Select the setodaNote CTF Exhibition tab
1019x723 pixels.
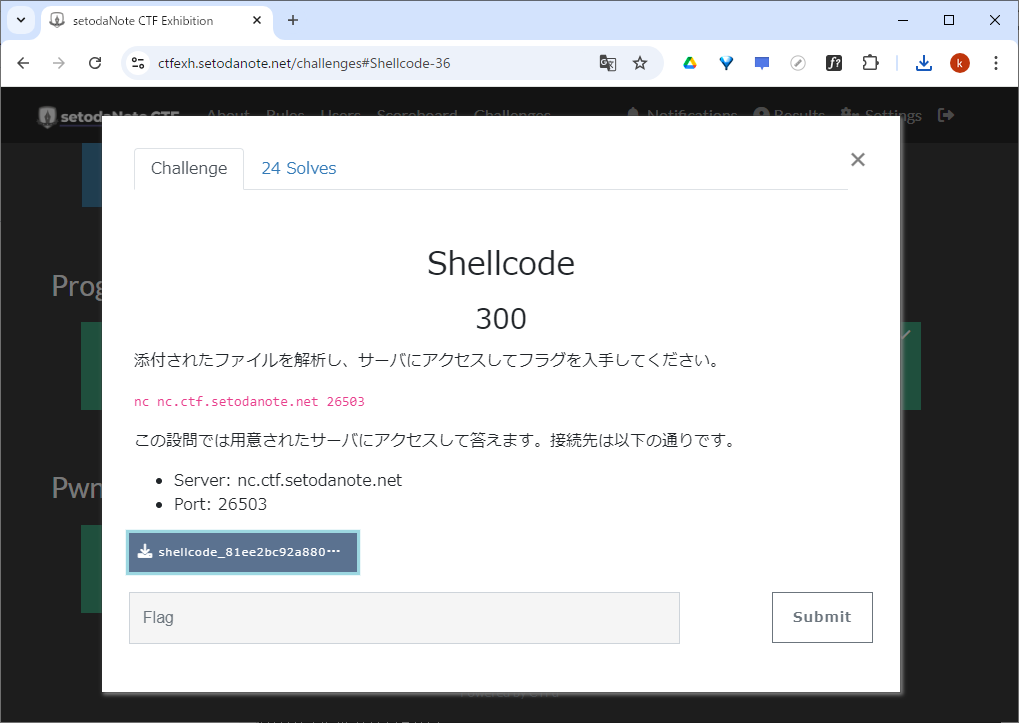pos(157,21)
